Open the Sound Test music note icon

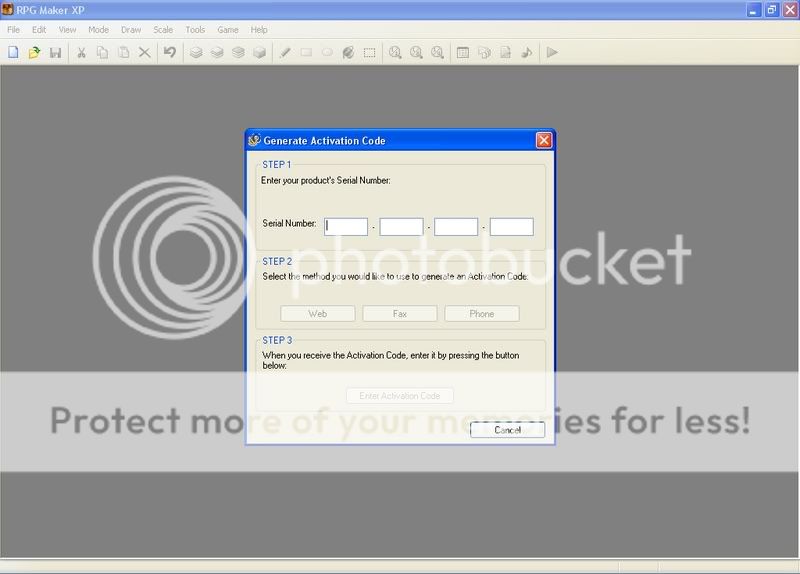click(x=527, y=52)
